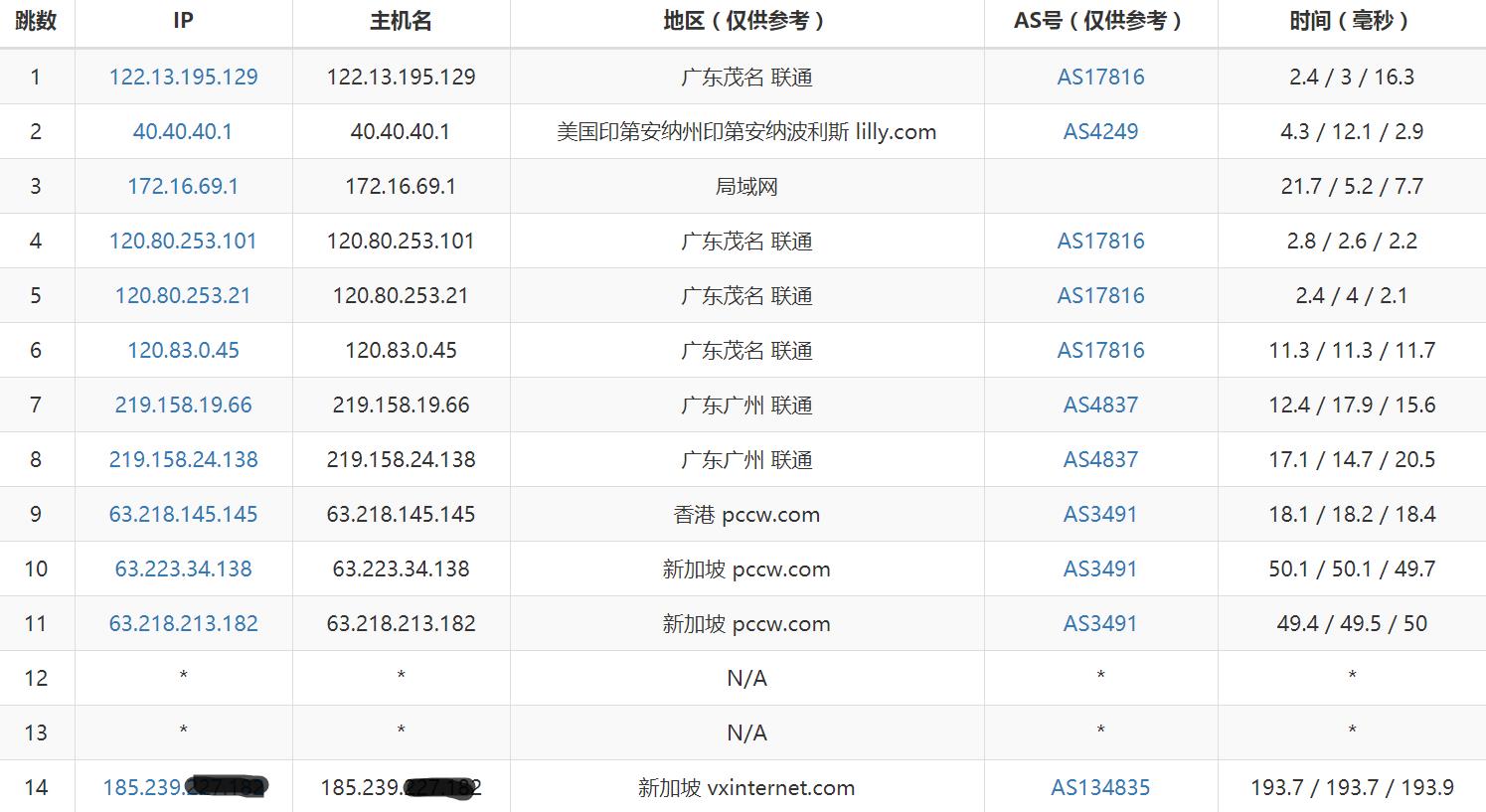1486x812 pixels.
Task: Select hostname cell 172.16.69.1
Action: click(x=401, y=187)
